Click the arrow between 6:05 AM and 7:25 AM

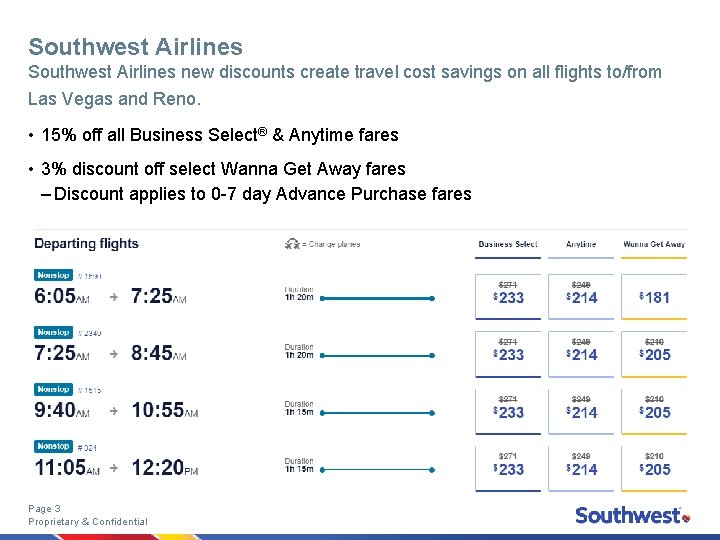click(114, 297)
